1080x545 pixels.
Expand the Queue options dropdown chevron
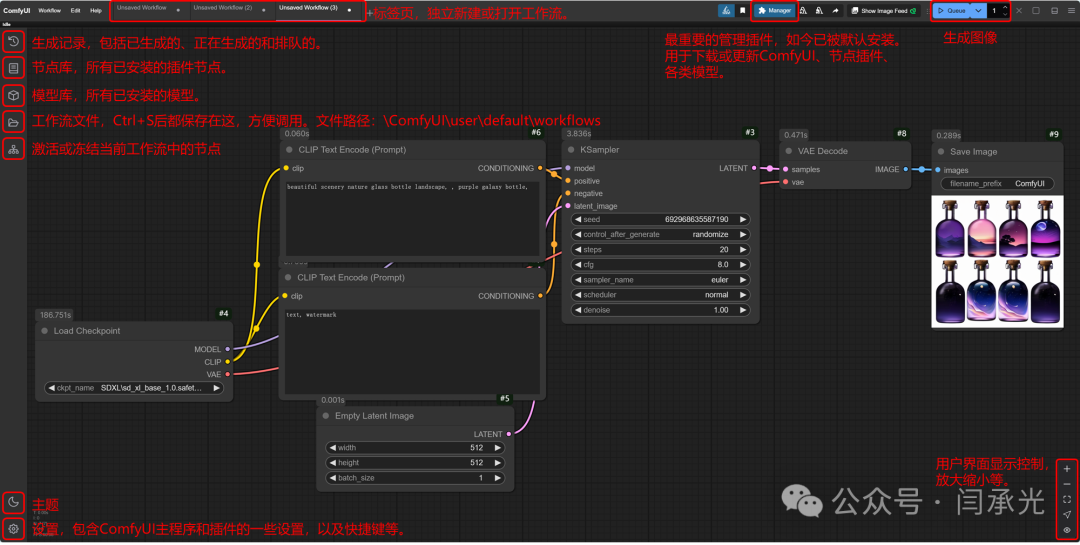tap(978, 10)
